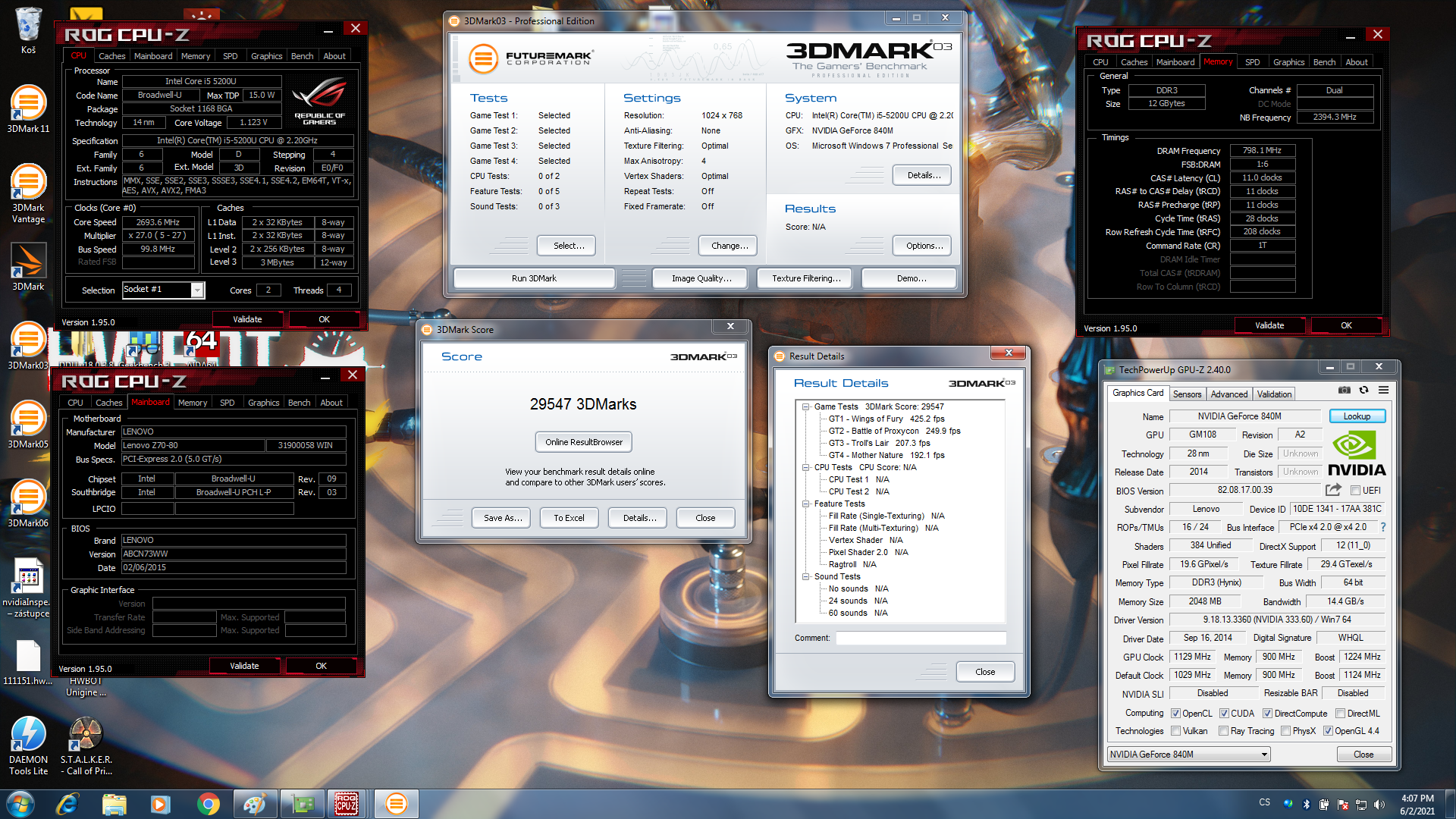Click the Bus Interface question mark icon
The width and height of the screenshot is (1456, 819).
click(x=1382, y=527)
